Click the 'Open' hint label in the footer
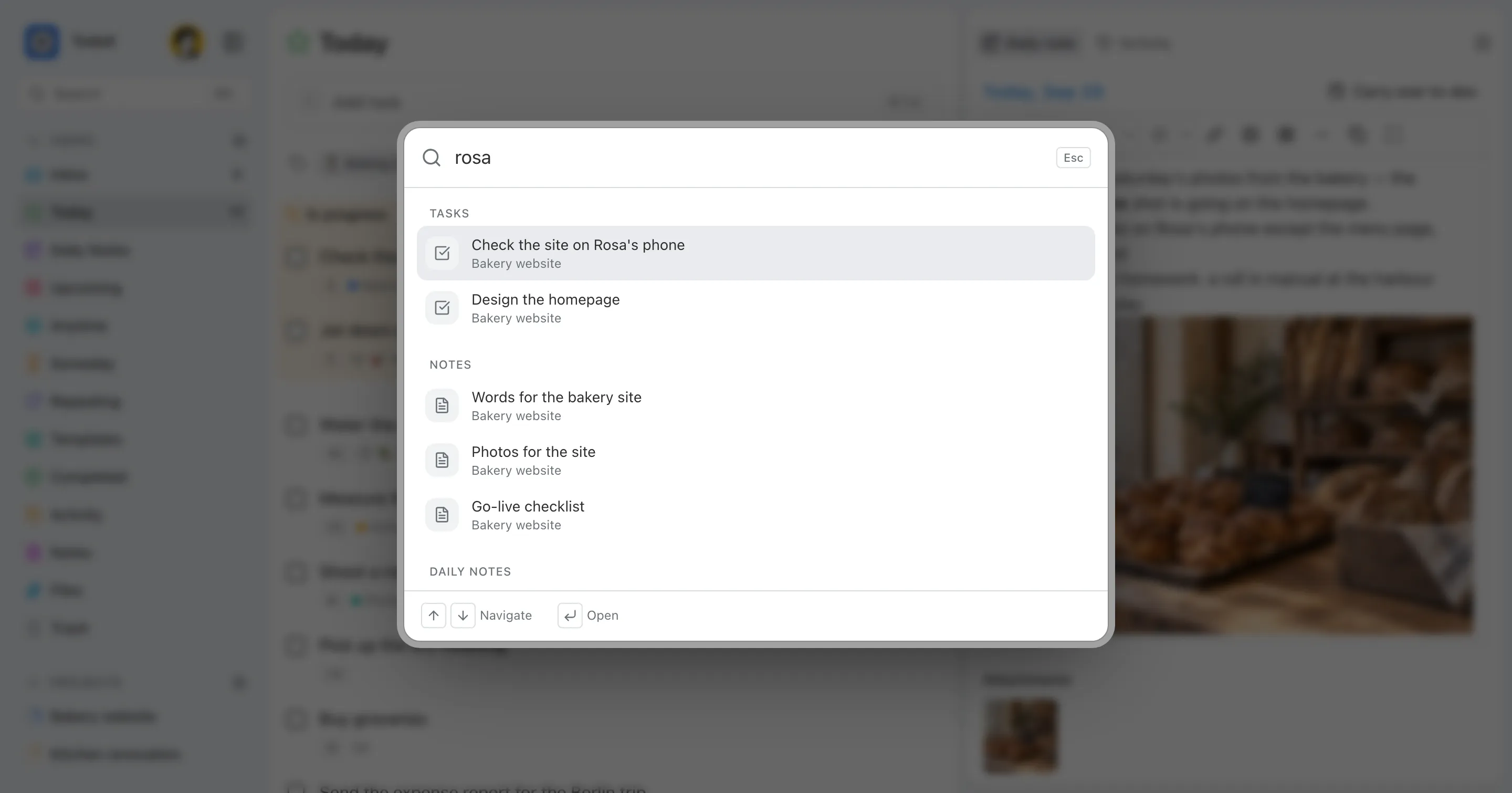The height and width of the screenshot is (793, 1512). click(602, 615)
